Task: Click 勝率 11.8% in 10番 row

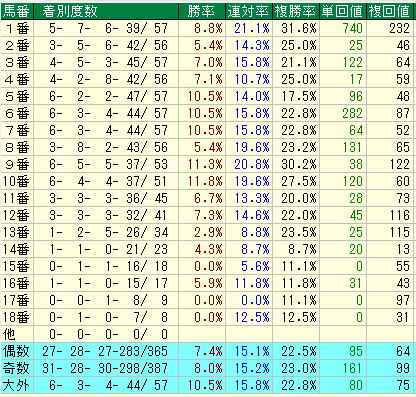Action: [205, 182]
